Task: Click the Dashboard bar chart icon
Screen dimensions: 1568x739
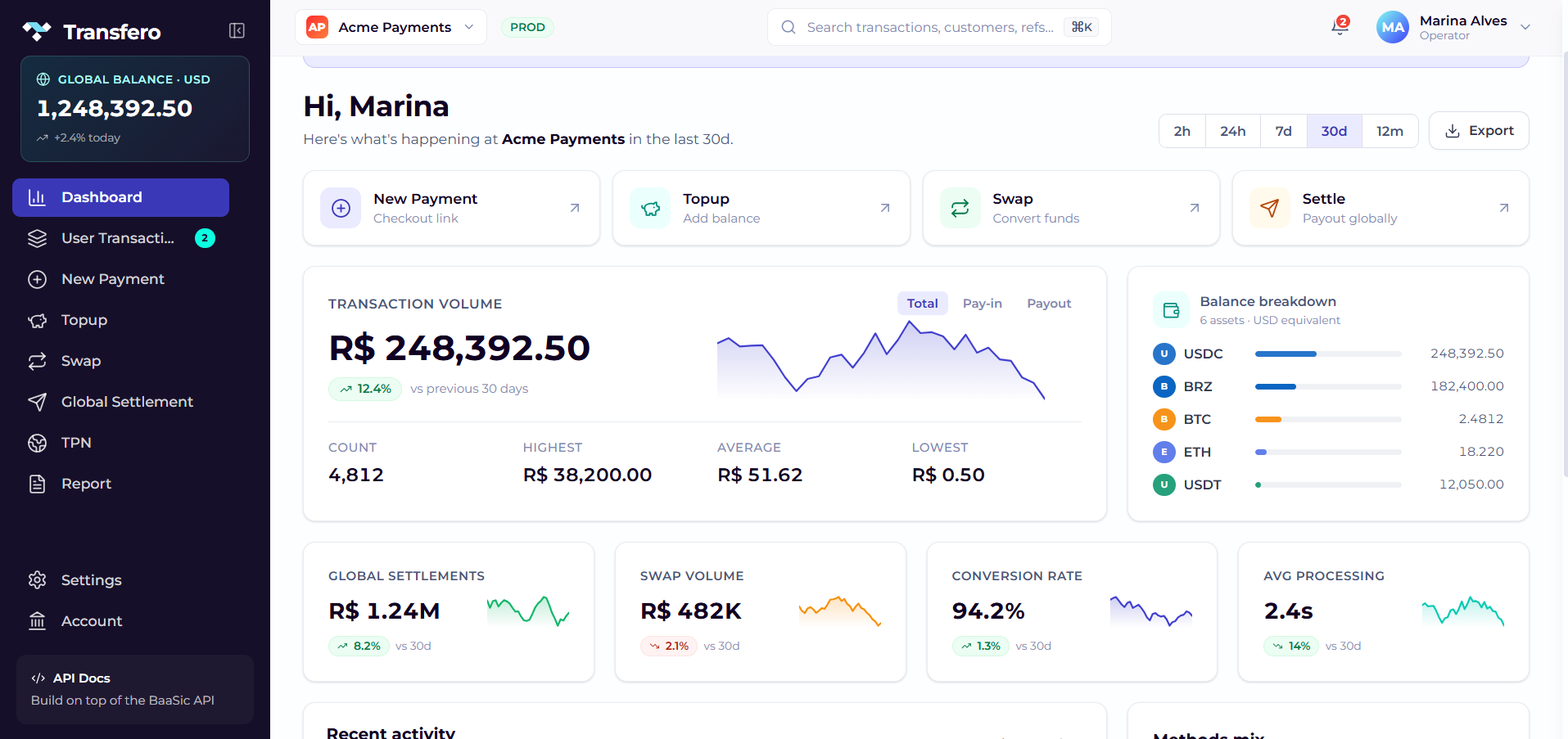Action: point(37,197)
